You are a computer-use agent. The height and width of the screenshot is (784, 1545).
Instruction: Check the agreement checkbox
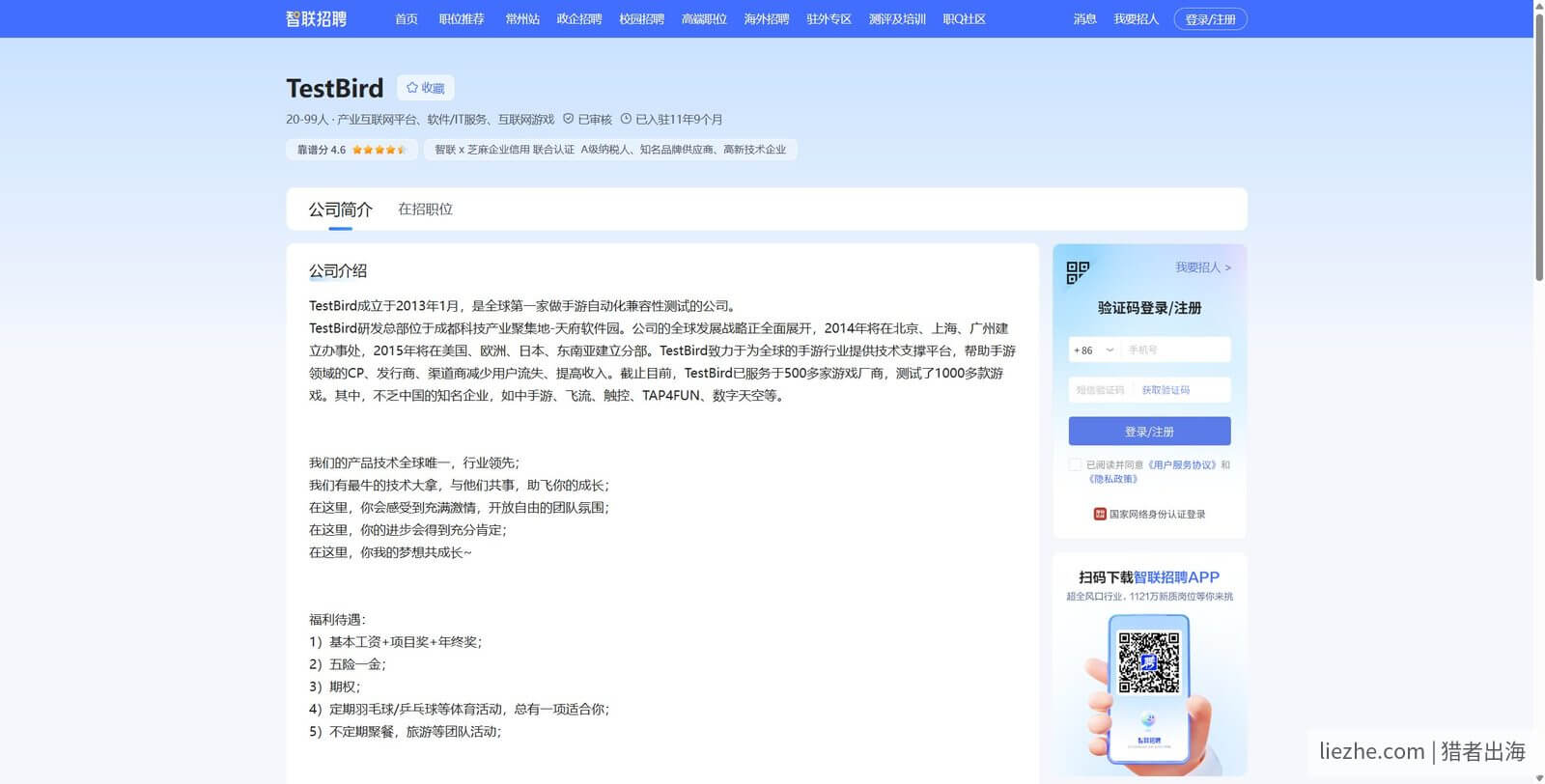coord(1076,465)
